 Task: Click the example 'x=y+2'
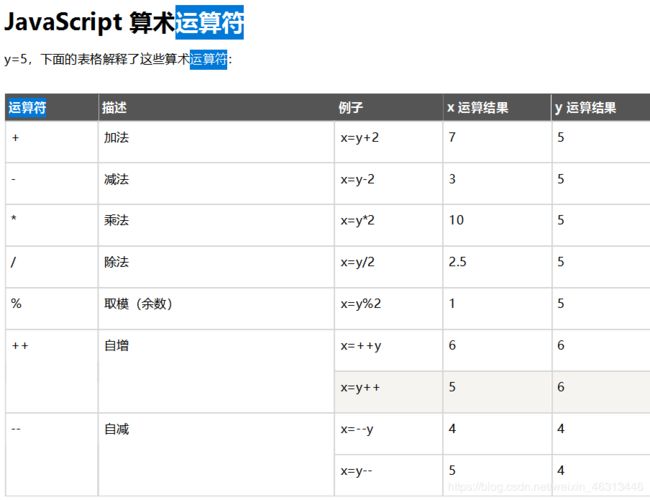[360, 137]
